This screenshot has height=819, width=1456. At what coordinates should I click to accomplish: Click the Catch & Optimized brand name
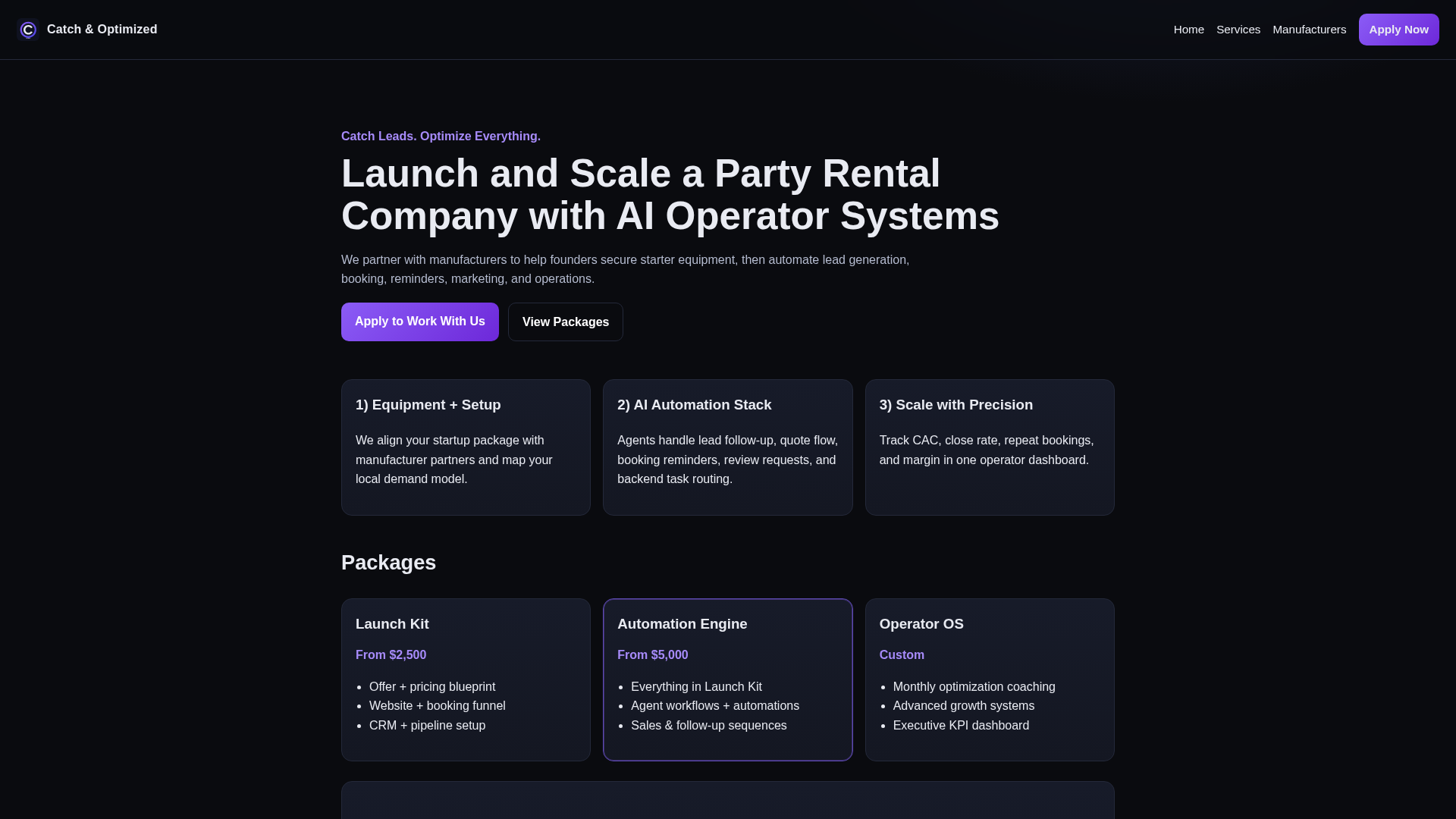(x=102, y=30)
